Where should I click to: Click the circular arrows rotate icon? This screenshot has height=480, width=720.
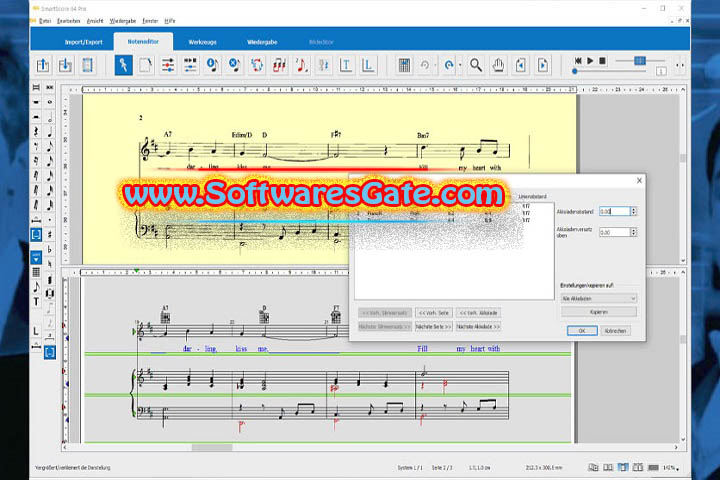click(257, 65)
